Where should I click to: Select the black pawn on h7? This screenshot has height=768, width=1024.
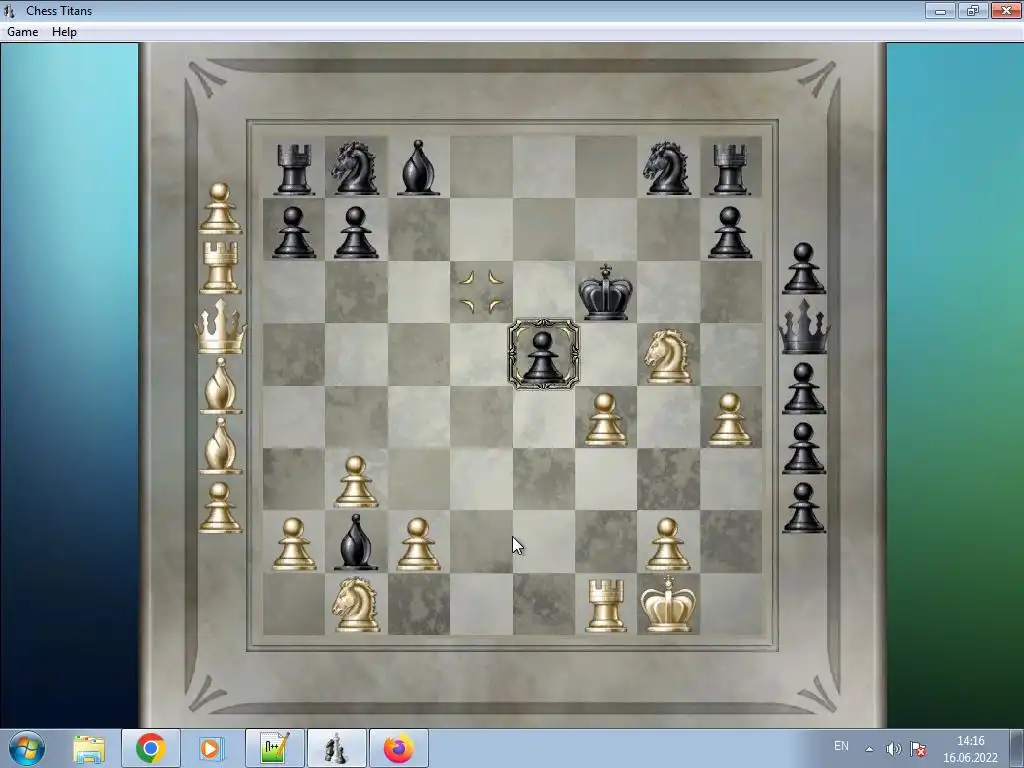pyautogui.click(x=730, y=232)
